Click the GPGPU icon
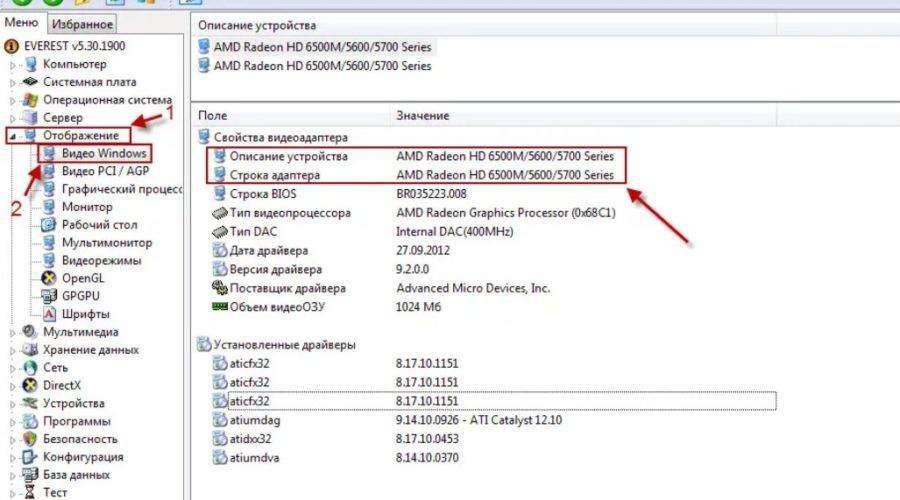Screen dimensions: 900x500 pyautogui.click(x=49, y=296)
